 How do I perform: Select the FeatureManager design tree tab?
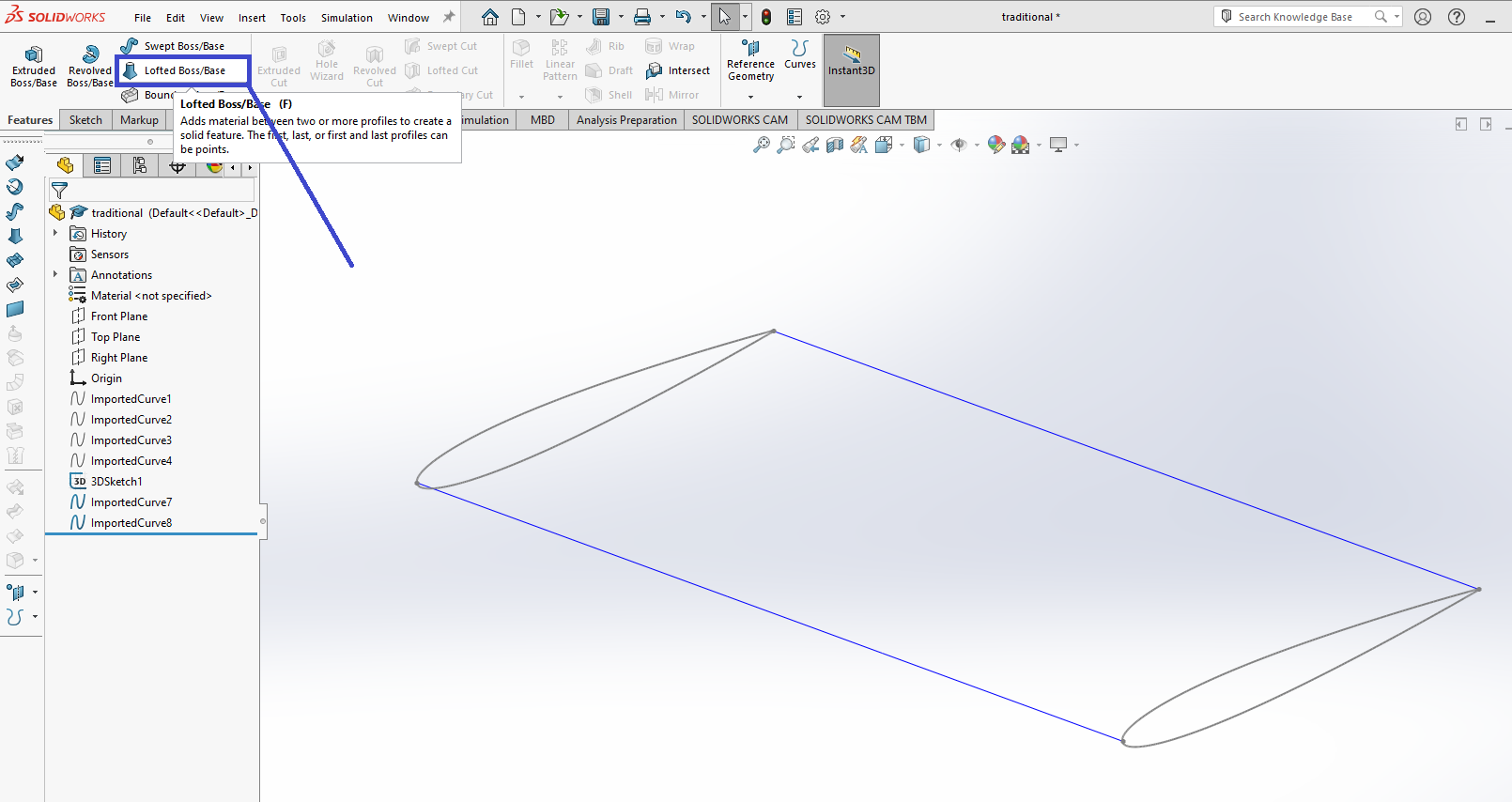(65, 166)
